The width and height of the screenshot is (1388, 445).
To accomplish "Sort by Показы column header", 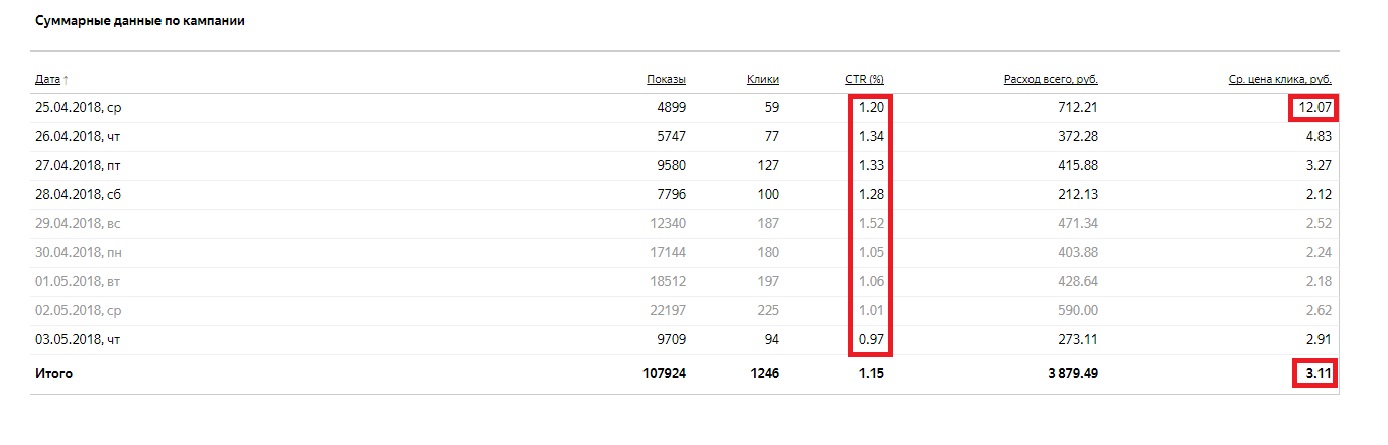I will [x=666, y=80].
